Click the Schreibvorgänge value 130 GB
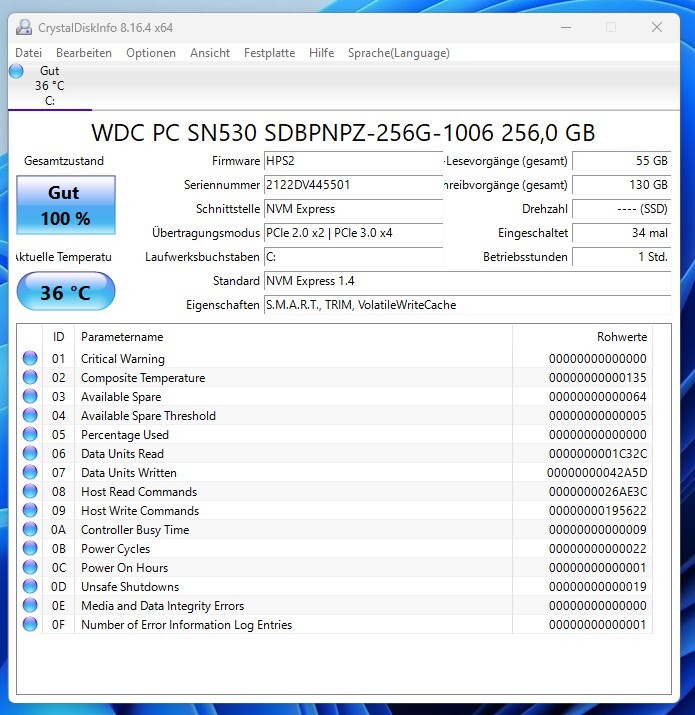The image size is (695, 715). [622, 185]
